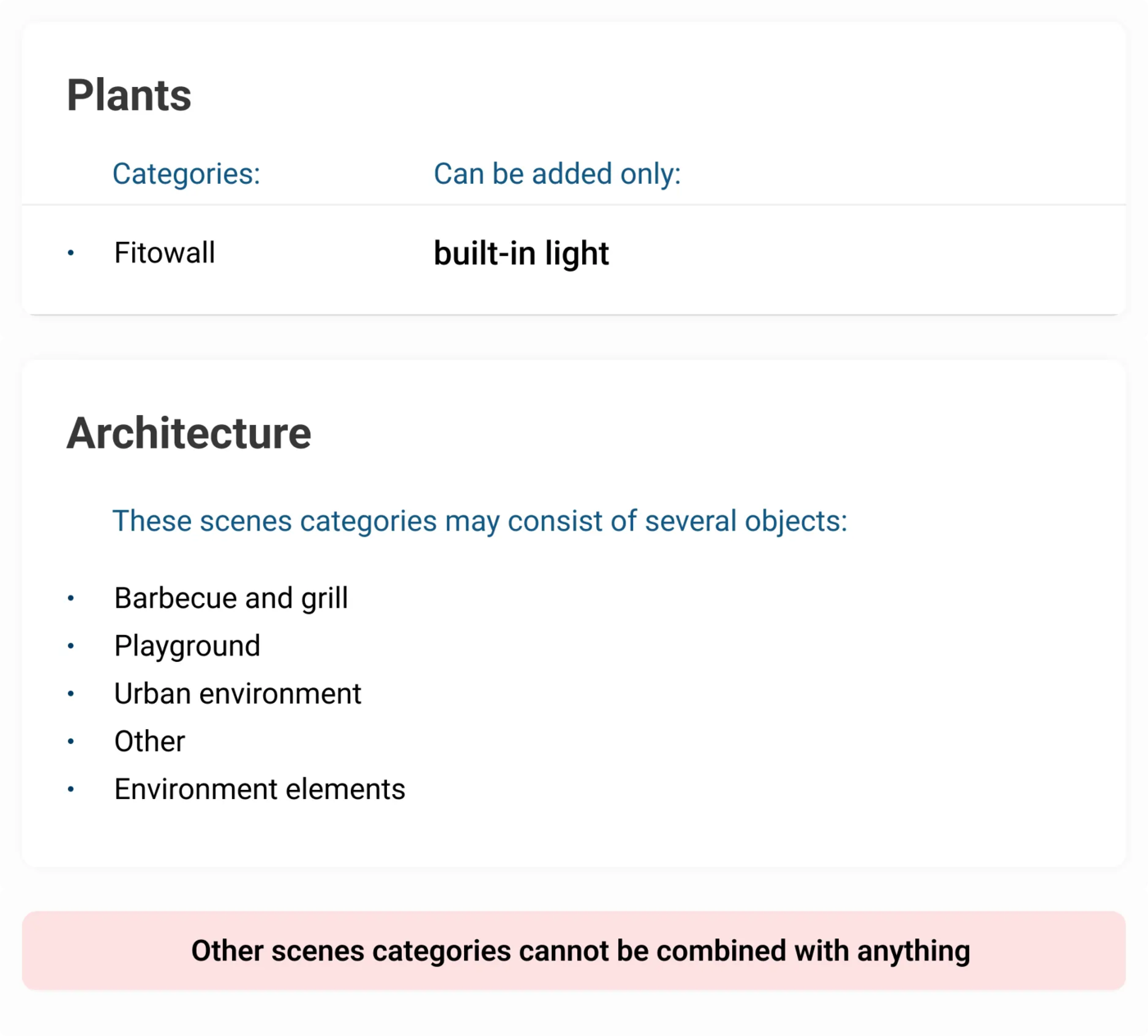Click the 'Can be added only' column label
1148x1036 pixels.
point(557,174)
